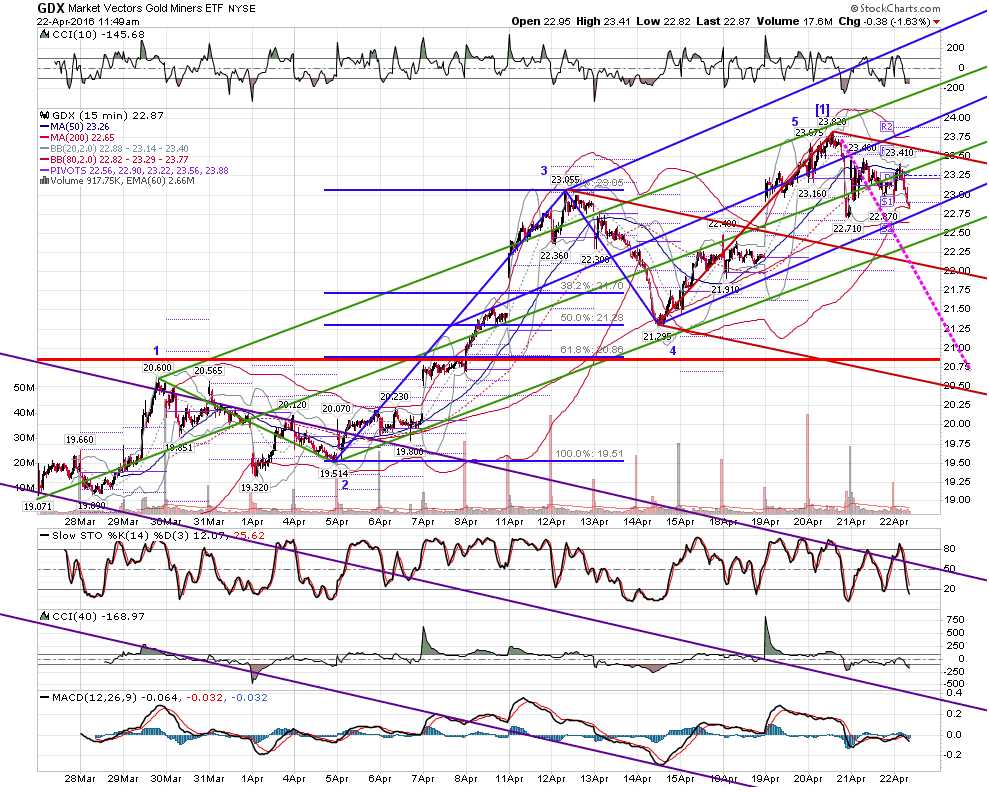
Task: Click the 22.710 low price label
Action: [847, 228]
